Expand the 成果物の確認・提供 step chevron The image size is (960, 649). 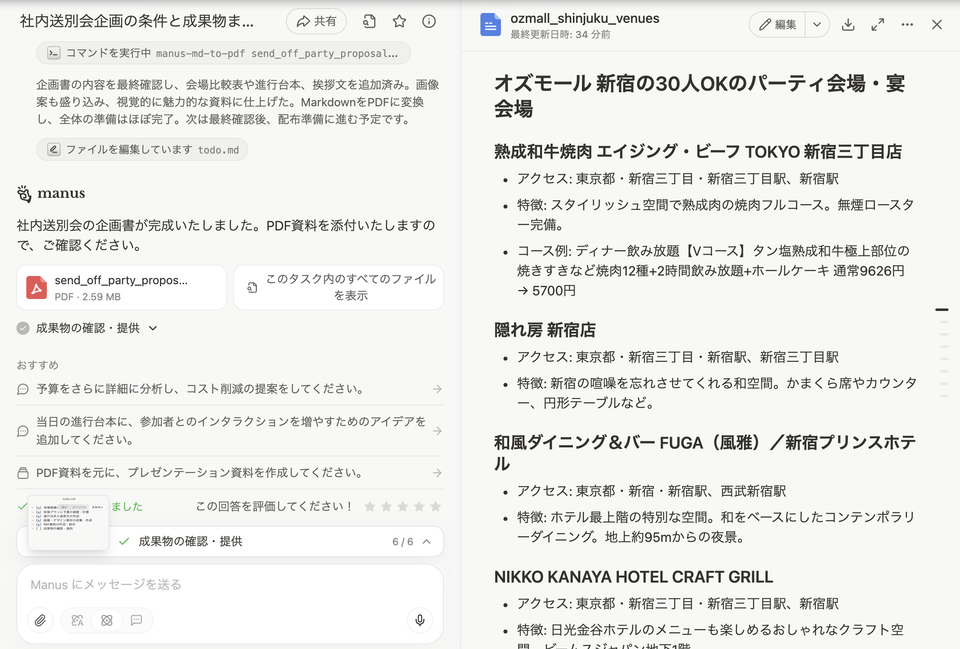(x=153, y=328)
